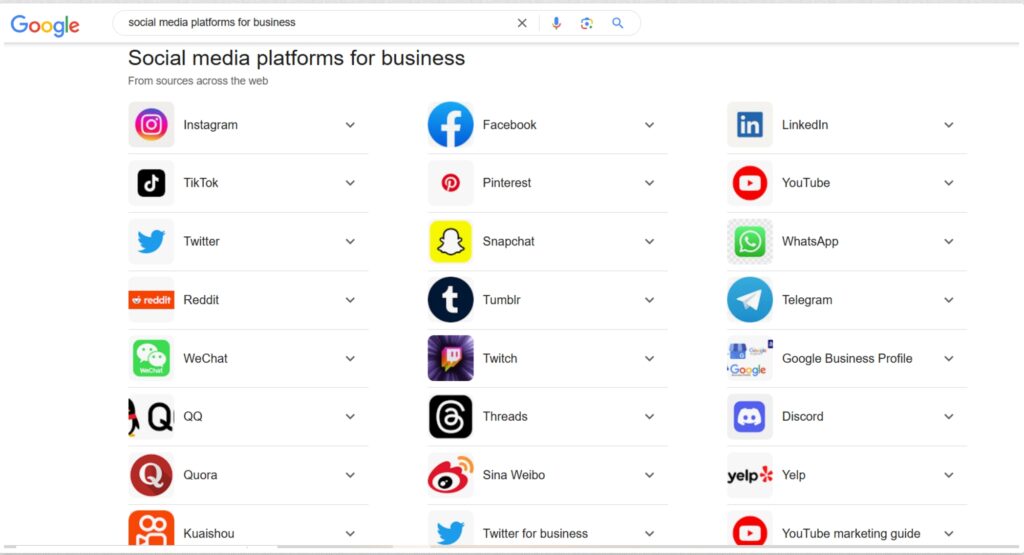Expand the TikTok entry chevron
This screenshot has height=555, width=1024.
pos(350,183)
